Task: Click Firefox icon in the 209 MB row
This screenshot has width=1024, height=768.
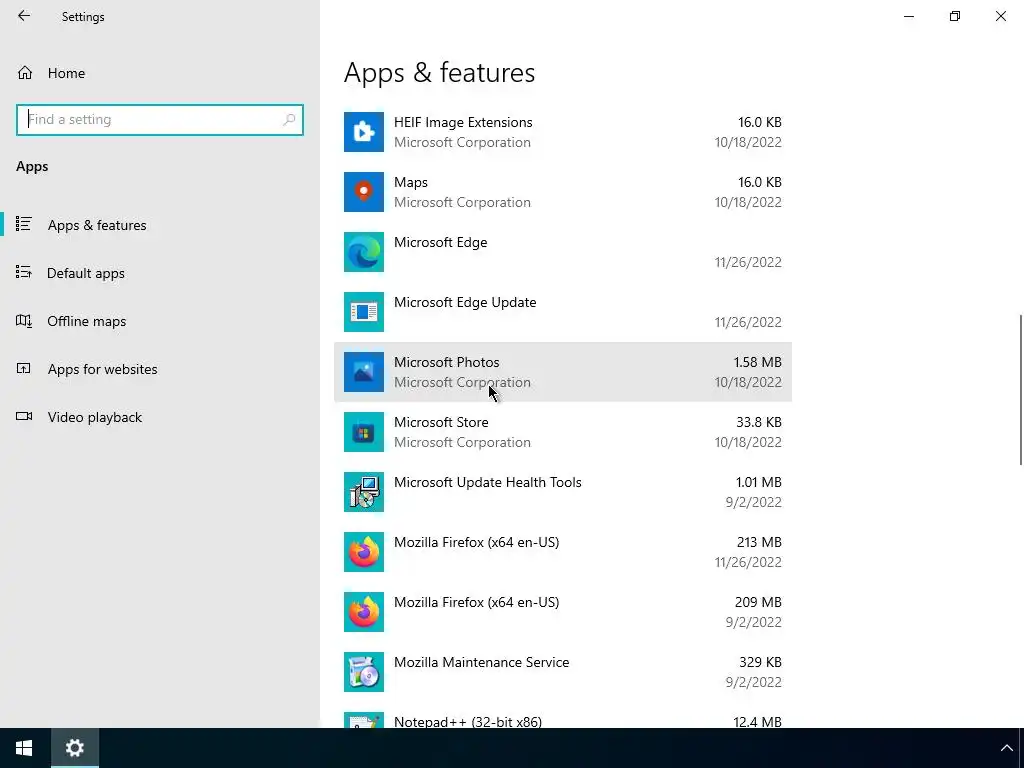Action: click(364, 613)
